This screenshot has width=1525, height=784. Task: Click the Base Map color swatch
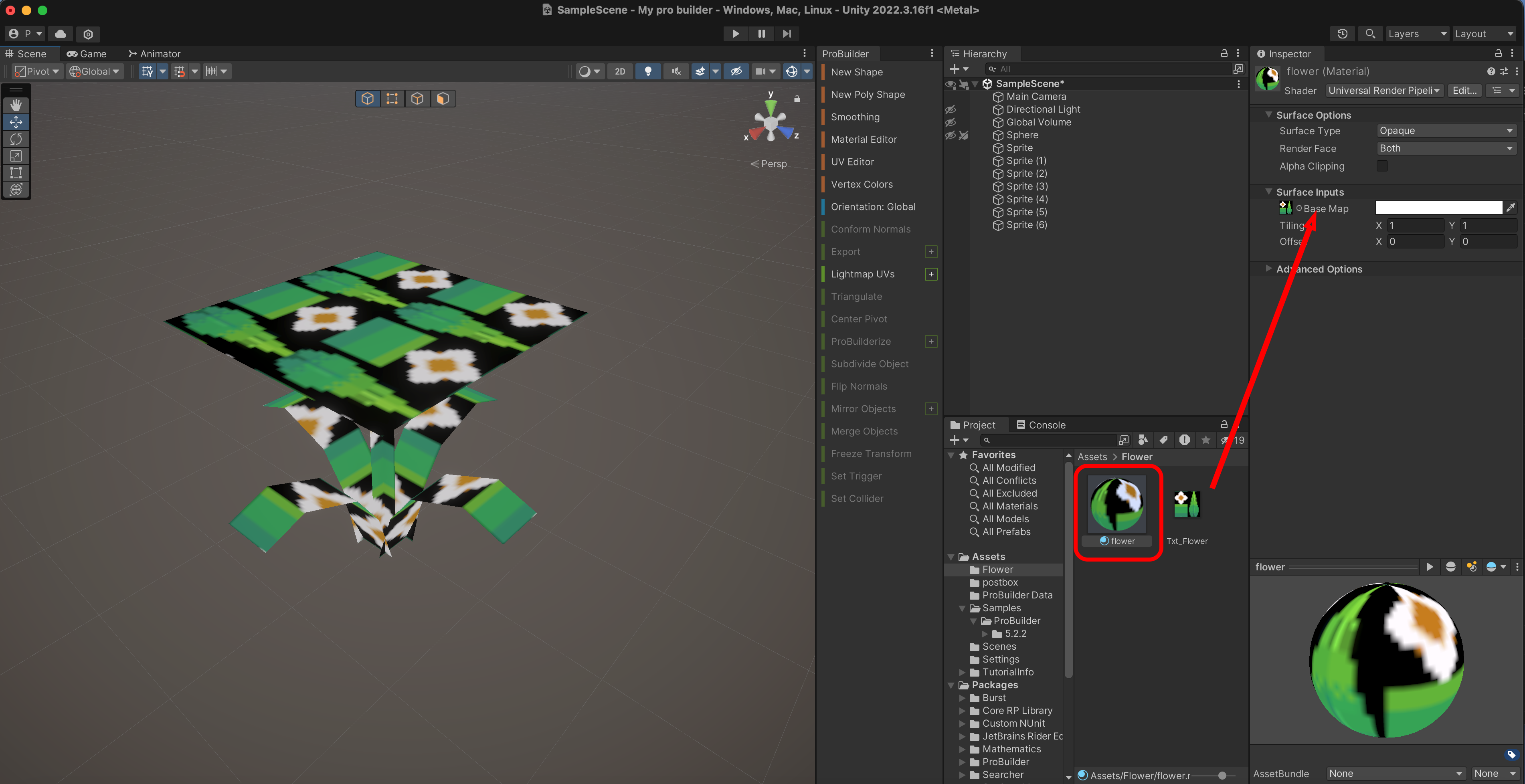pyautogui.click(x=1438, y=208)
